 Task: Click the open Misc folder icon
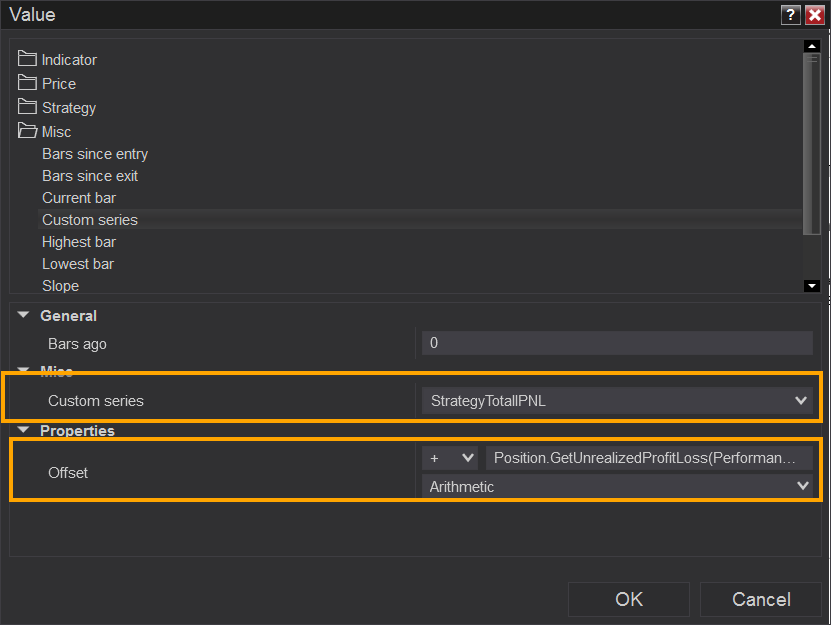27,131
